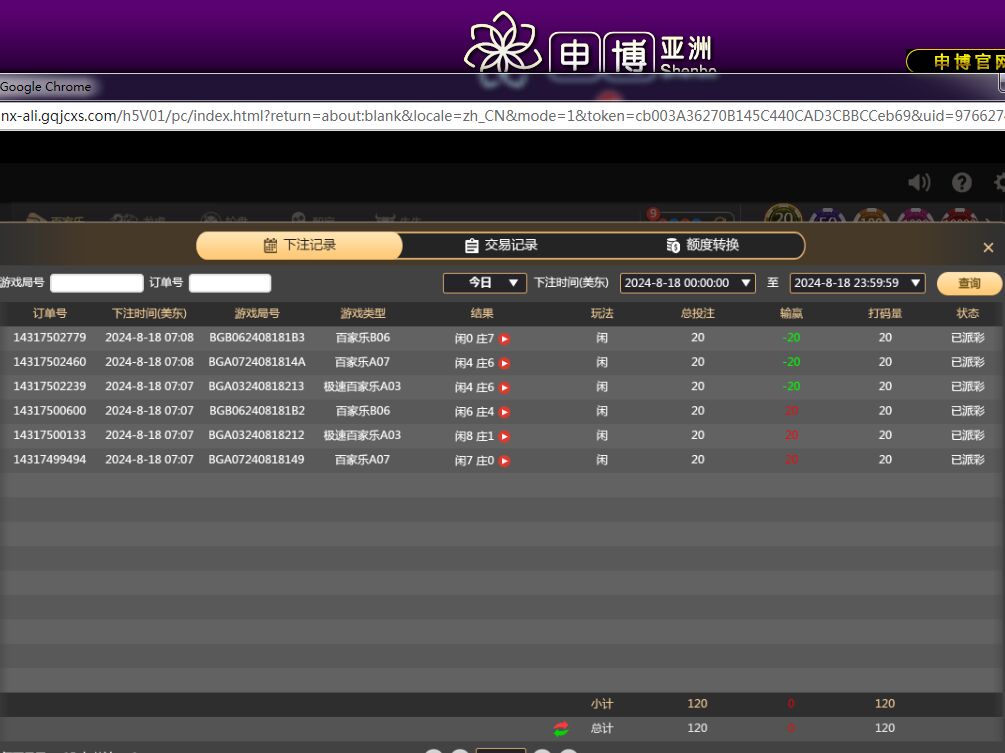This screenshot has width=1005, height=753.
Task: Expand end time 2024-8-18 23:59:59 dropdown
Action: (x=857, y=283)
